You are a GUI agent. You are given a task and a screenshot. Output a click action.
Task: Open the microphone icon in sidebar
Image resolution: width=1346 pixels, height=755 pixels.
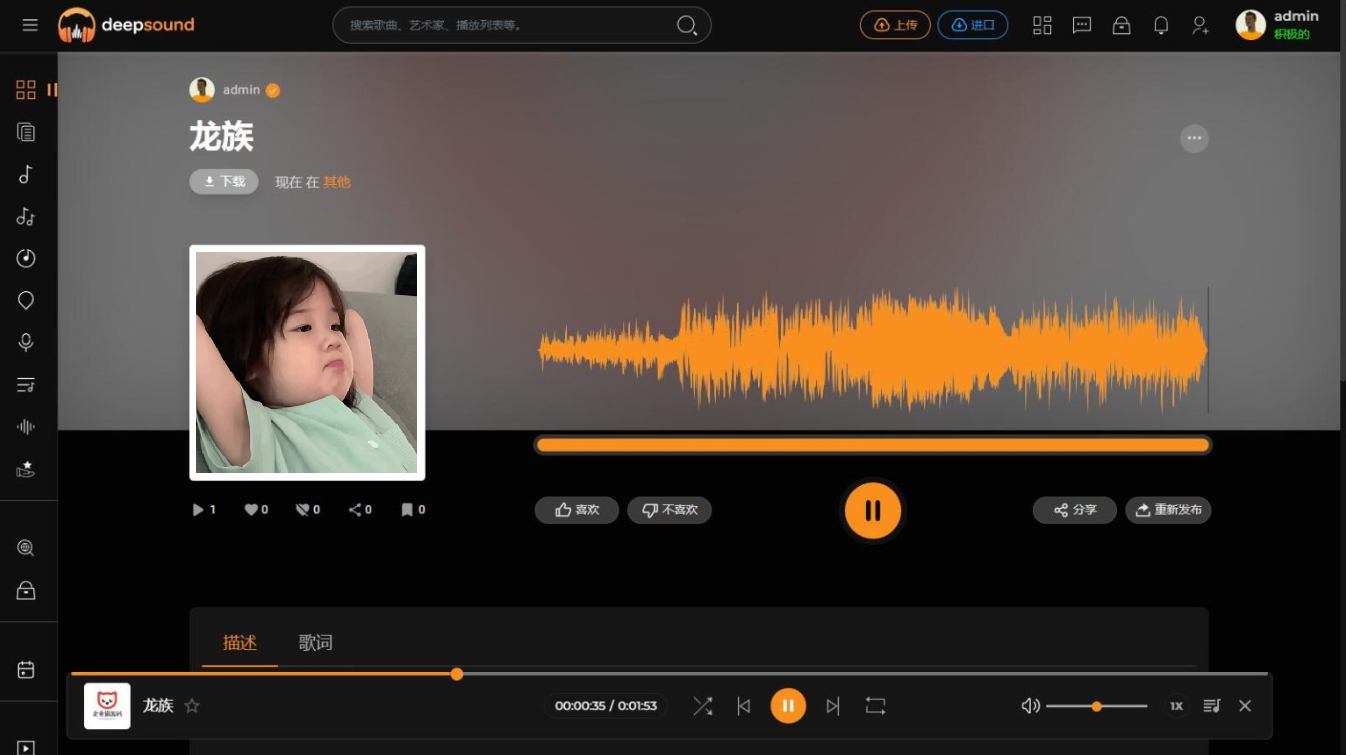(26, 342)
